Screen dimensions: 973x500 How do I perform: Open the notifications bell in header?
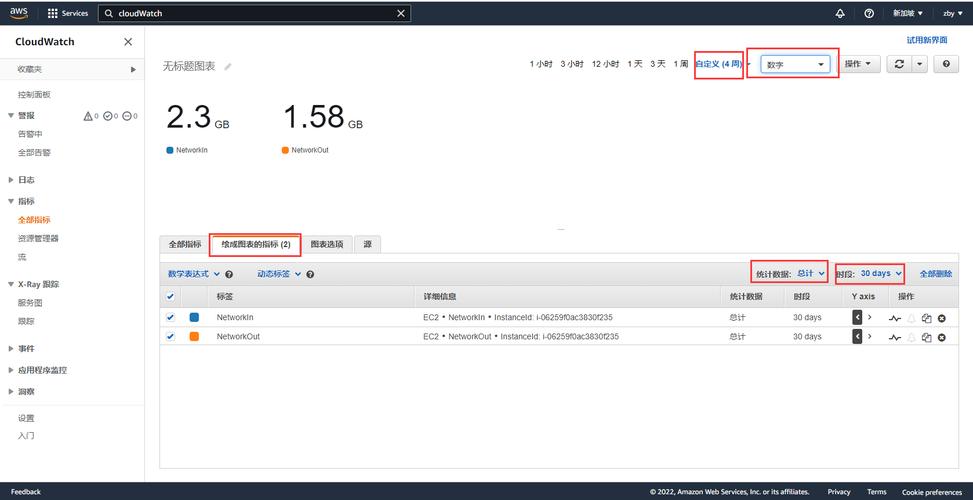840,13
